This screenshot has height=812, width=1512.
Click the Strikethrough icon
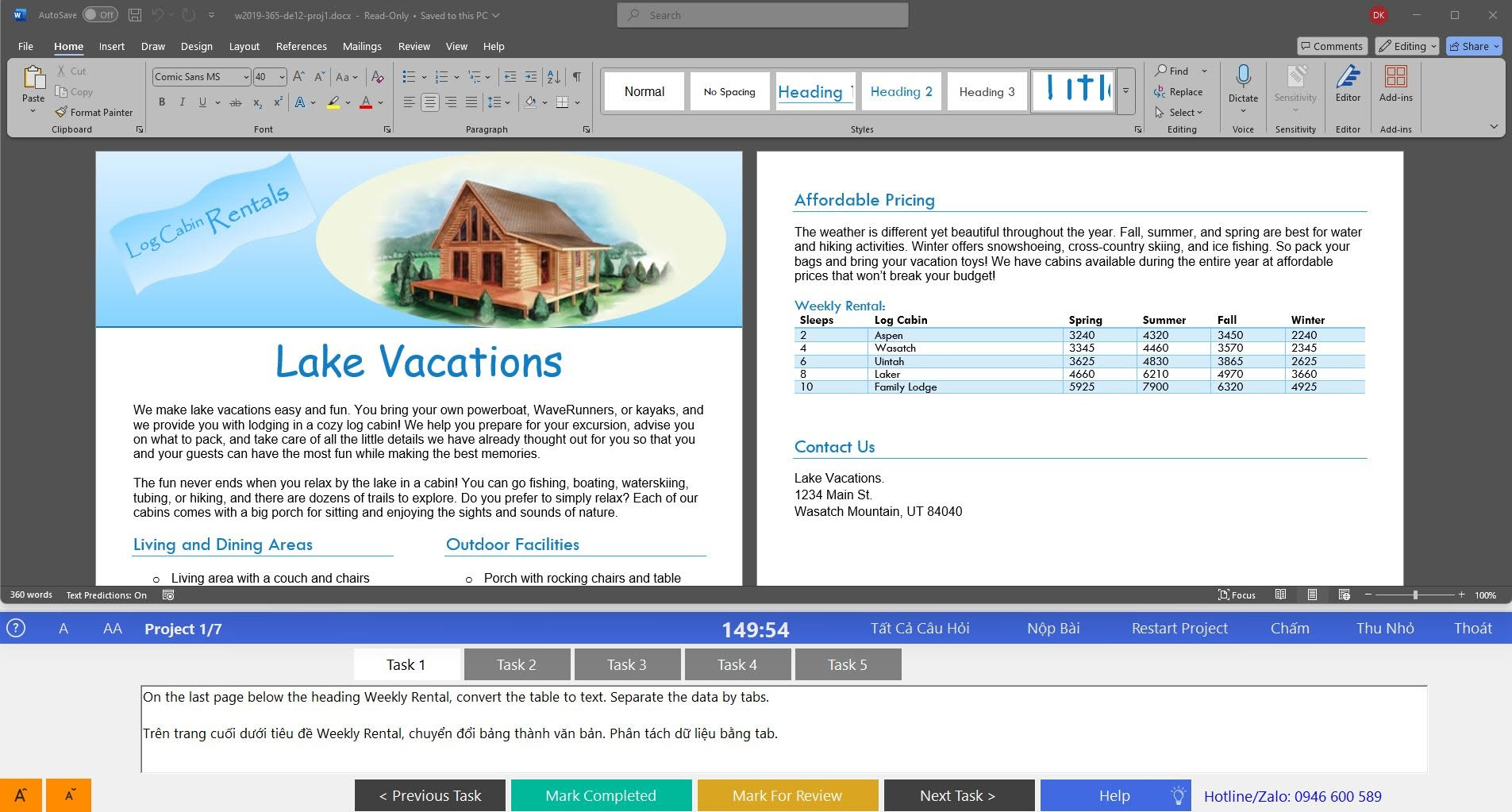(236, 102)
